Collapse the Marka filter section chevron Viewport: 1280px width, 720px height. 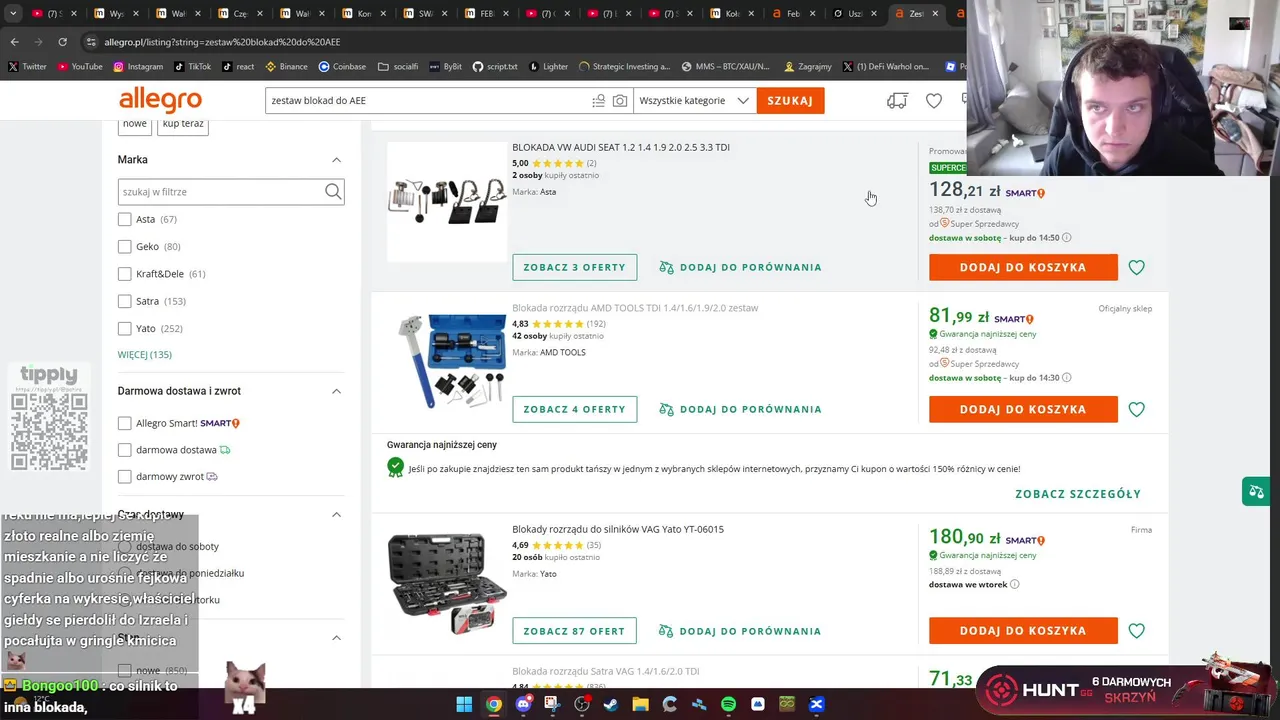pos(336,160)
